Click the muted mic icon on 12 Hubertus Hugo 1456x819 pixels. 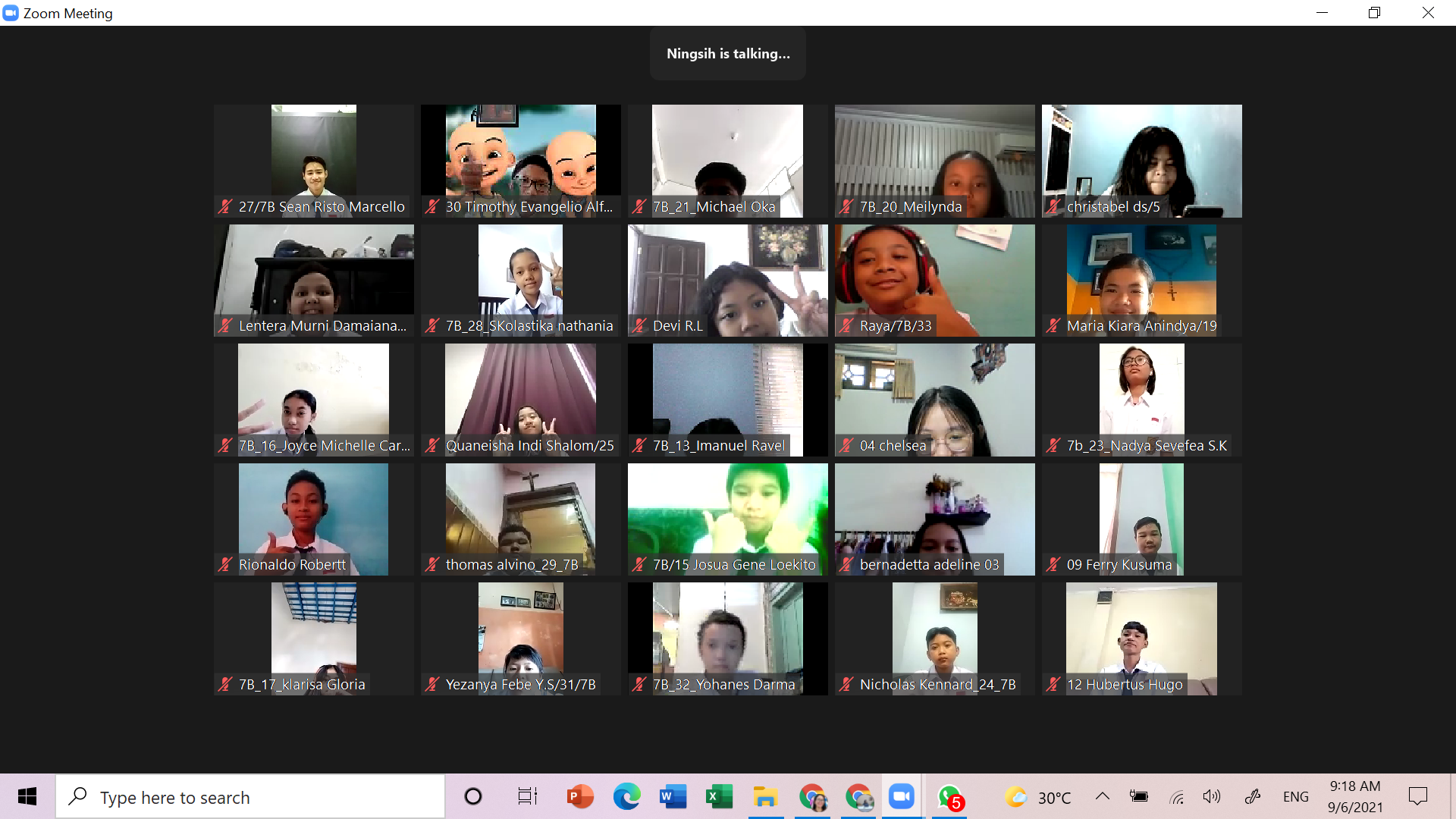(1053, 684)
